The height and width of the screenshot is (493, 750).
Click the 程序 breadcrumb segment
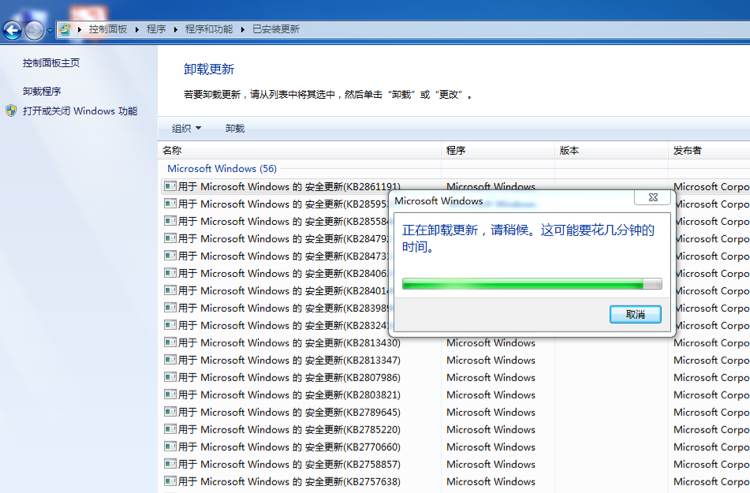(156, 29)
